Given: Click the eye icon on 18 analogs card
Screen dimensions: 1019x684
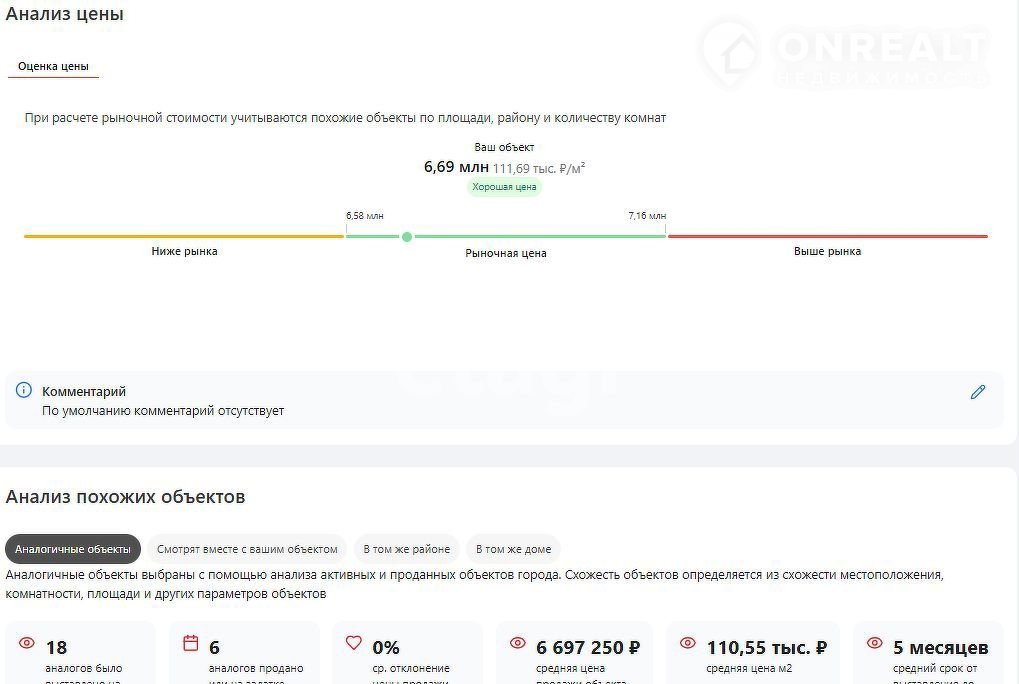Looking at the screenshot, I should pos(27,643).
